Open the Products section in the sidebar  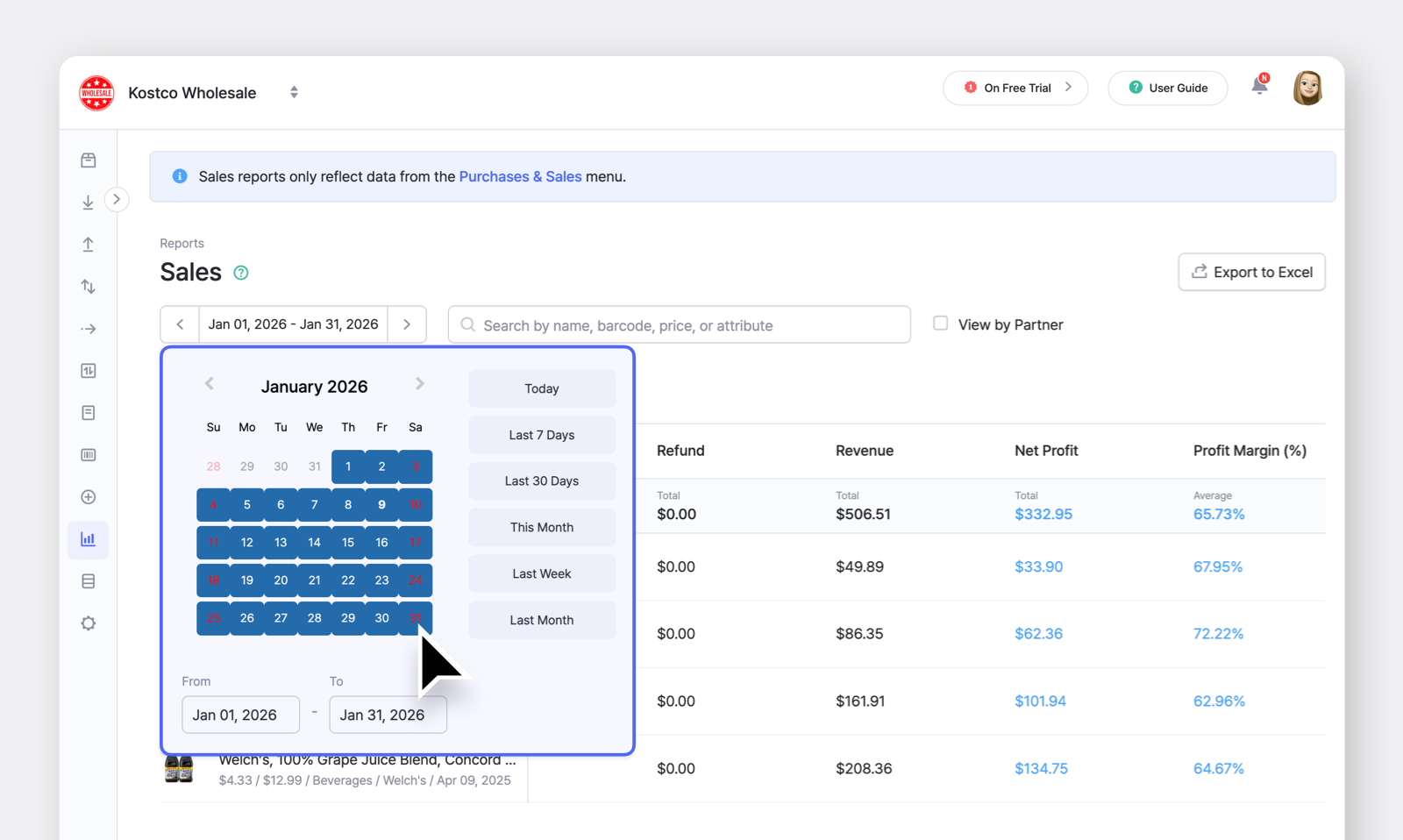point(88,160)
